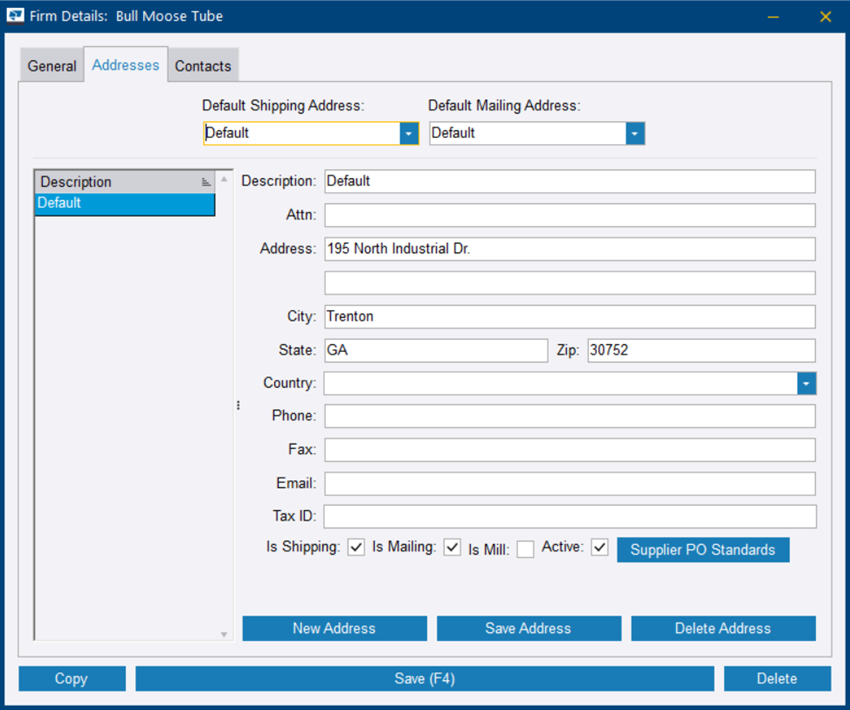Open the Default Shipping Address dropdown
The height and width of the screenshot is (710, 850).
[408, 133]
